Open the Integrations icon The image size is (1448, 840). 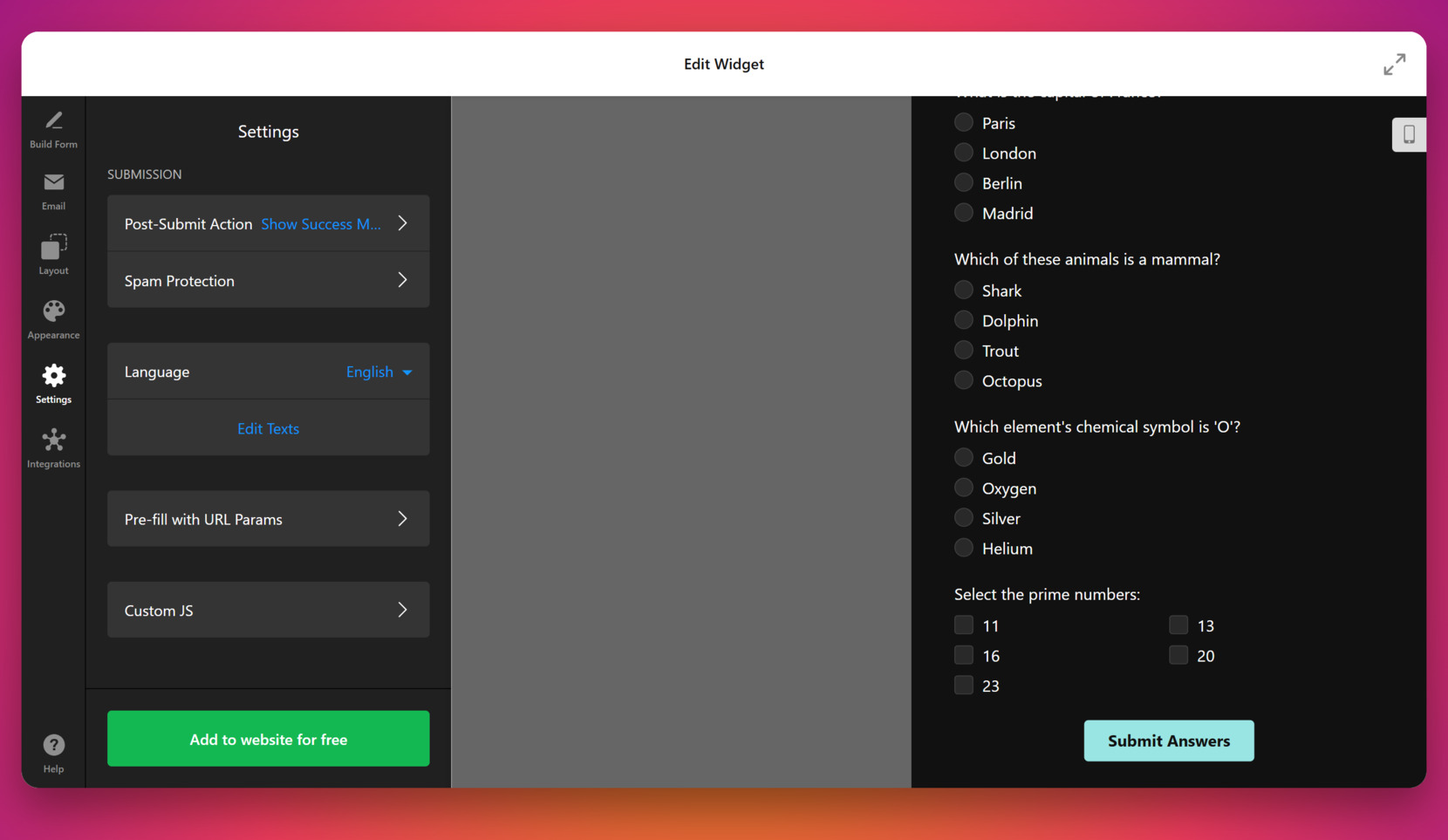(53, 440)
